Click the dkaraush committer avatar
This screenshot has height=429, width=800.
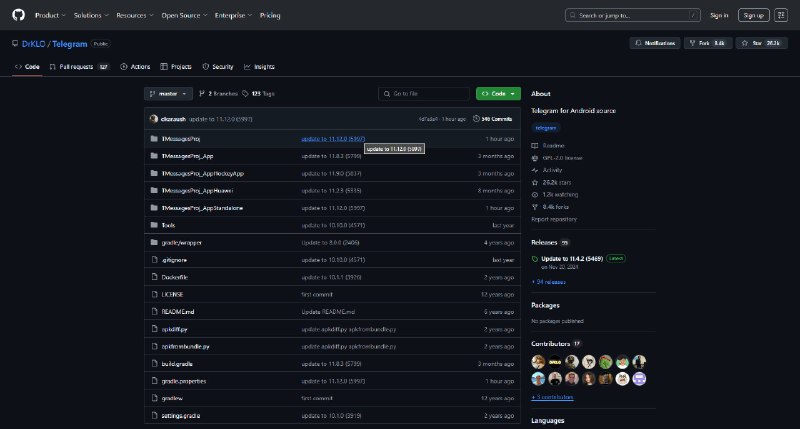154,119
